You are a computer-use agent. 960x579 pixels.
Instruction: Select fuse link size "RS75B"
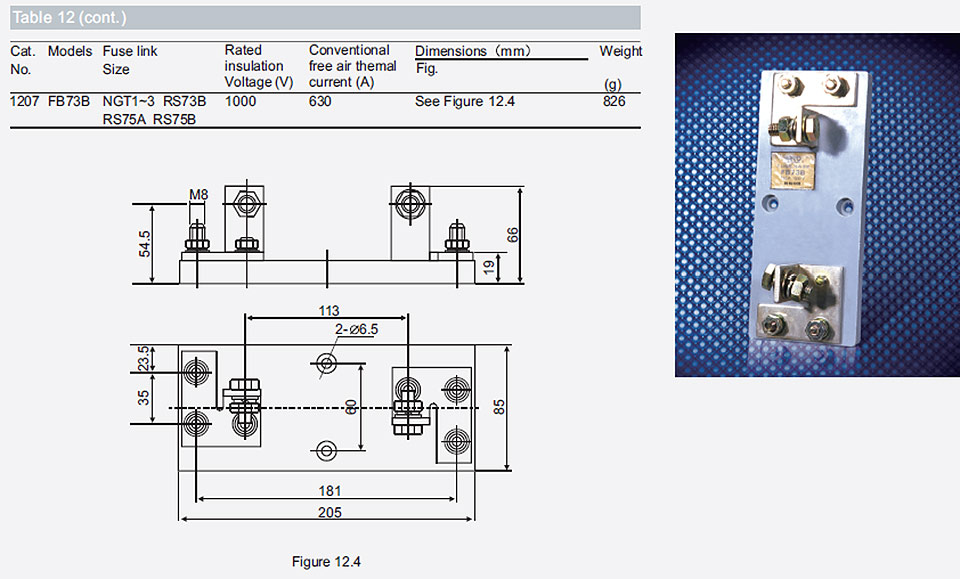click(x=174, y=119)
